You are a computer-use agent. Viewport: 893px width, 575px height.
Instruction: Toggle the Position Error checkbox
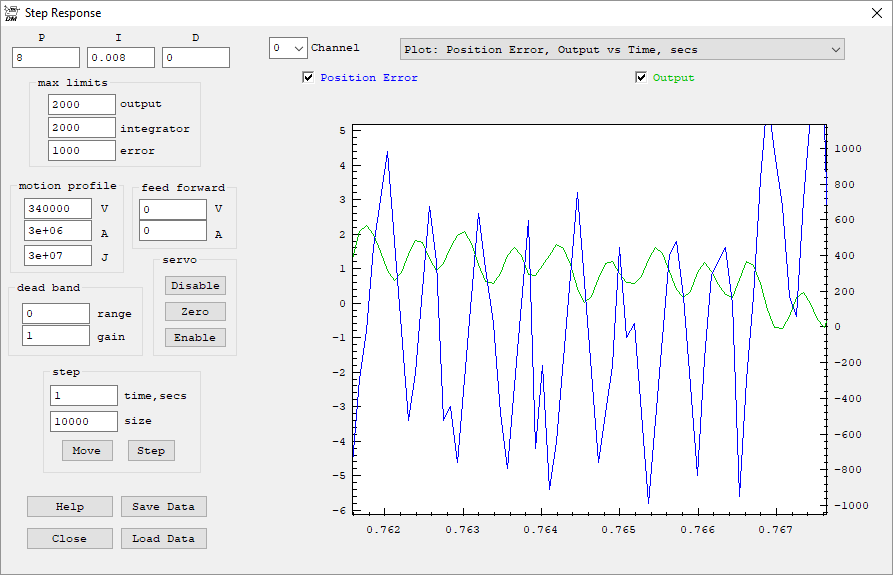(308, 78)
